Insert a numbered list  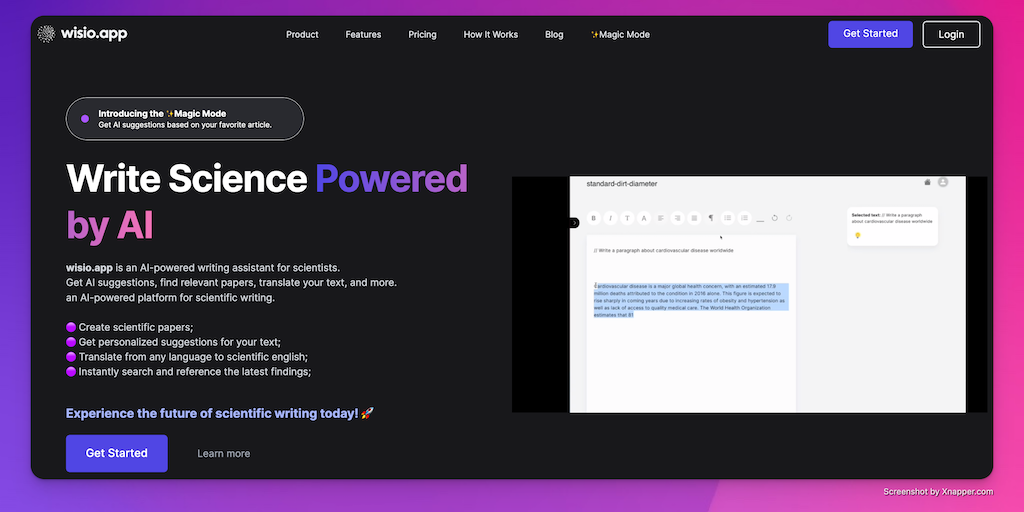[x=744, y=218]
